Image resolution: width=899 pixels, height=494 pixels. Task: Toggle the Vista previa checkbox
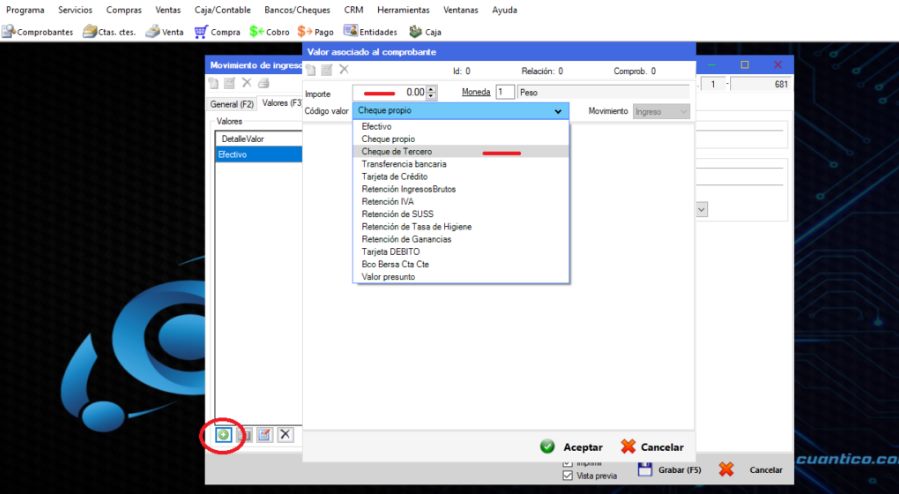(568, 476)
